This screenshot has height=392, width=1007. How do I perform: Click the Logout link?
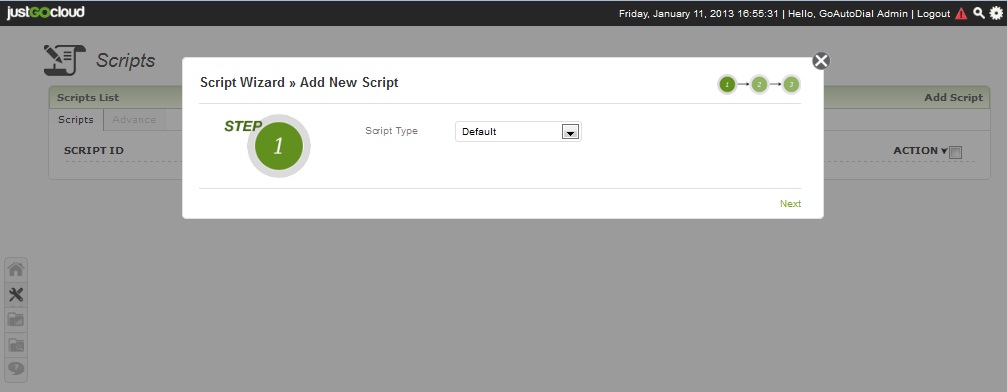pos(933,13)
